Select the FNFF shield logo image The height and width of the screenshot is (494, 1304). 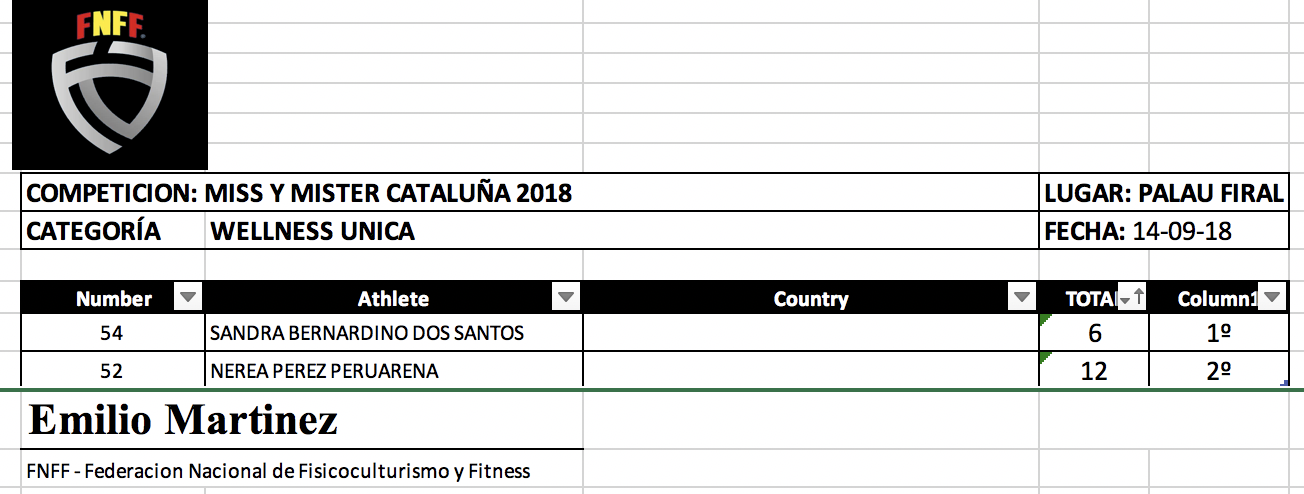110,85
